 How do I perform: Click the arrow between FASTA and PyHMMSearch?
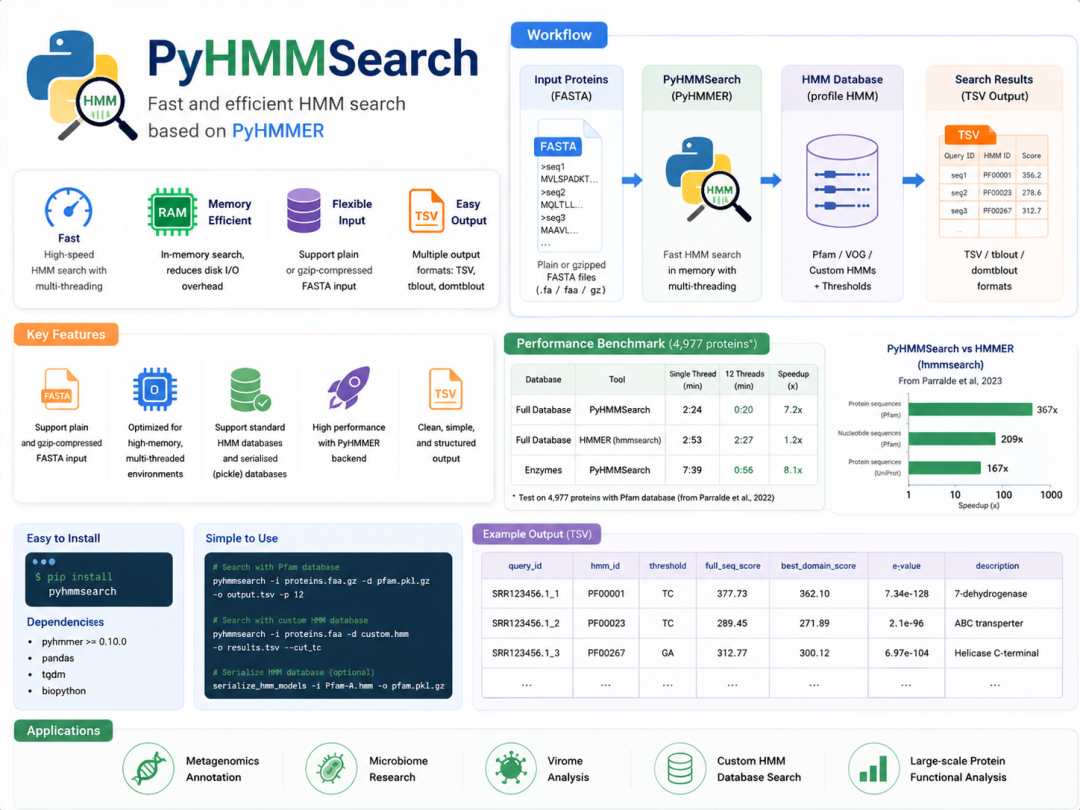[x=632, y=180]
